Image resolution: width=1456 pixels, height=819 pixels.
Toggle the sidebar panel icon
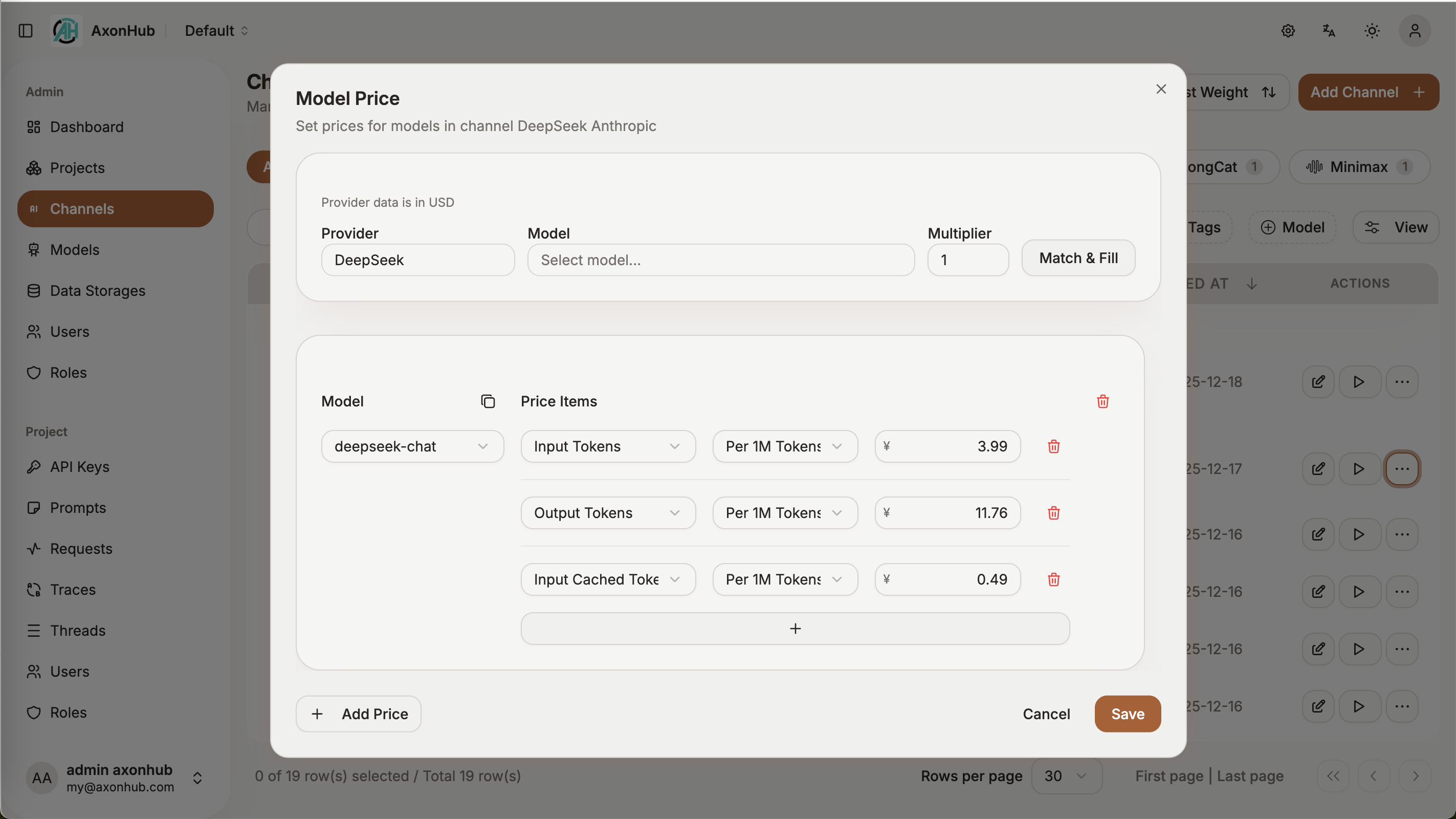(26, 31)
